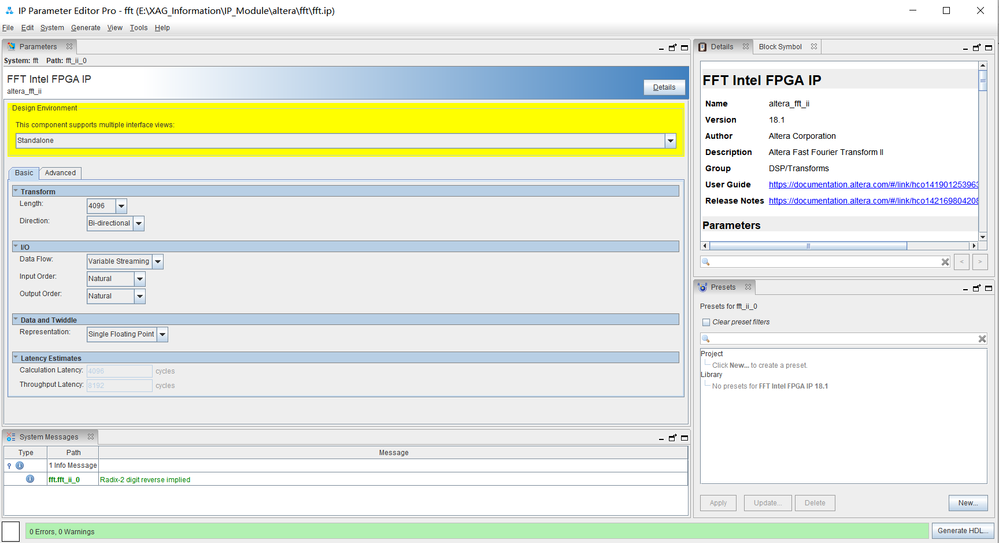999x543 pixels.
Task: Collapse the 1 Info Message tree row
Action: (x=9, y=466)
